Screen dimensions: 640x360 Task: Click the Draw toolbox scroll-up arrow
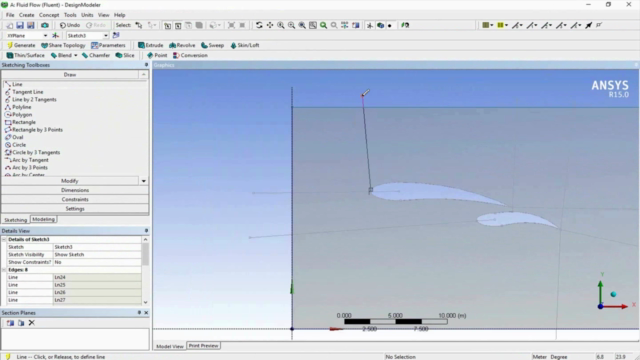(x=144, y=75)
